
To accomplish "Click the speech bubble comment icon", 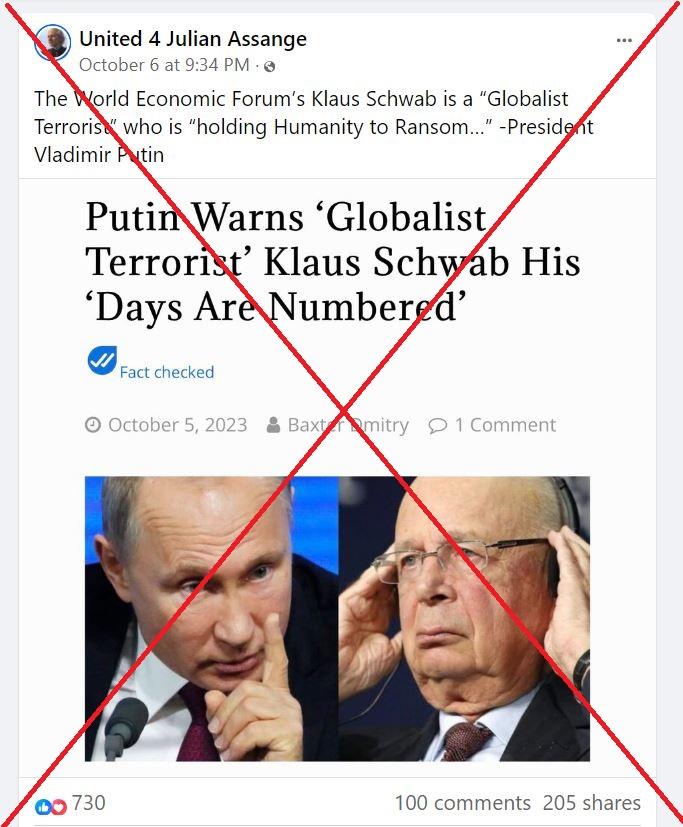I will click(438, 425).
